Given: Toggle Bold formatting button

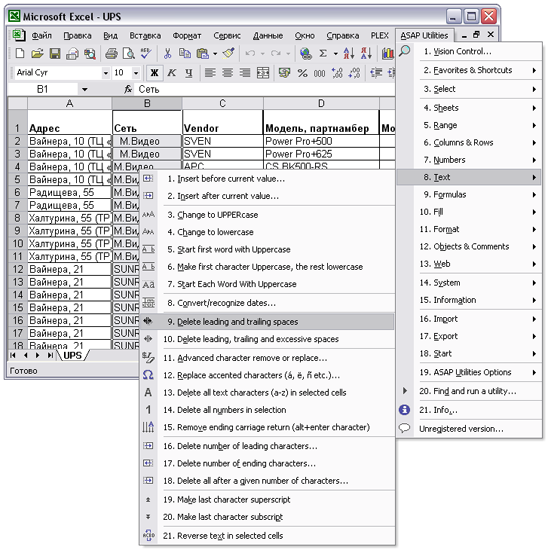Looking at the screenshot, I should (154, 73).
